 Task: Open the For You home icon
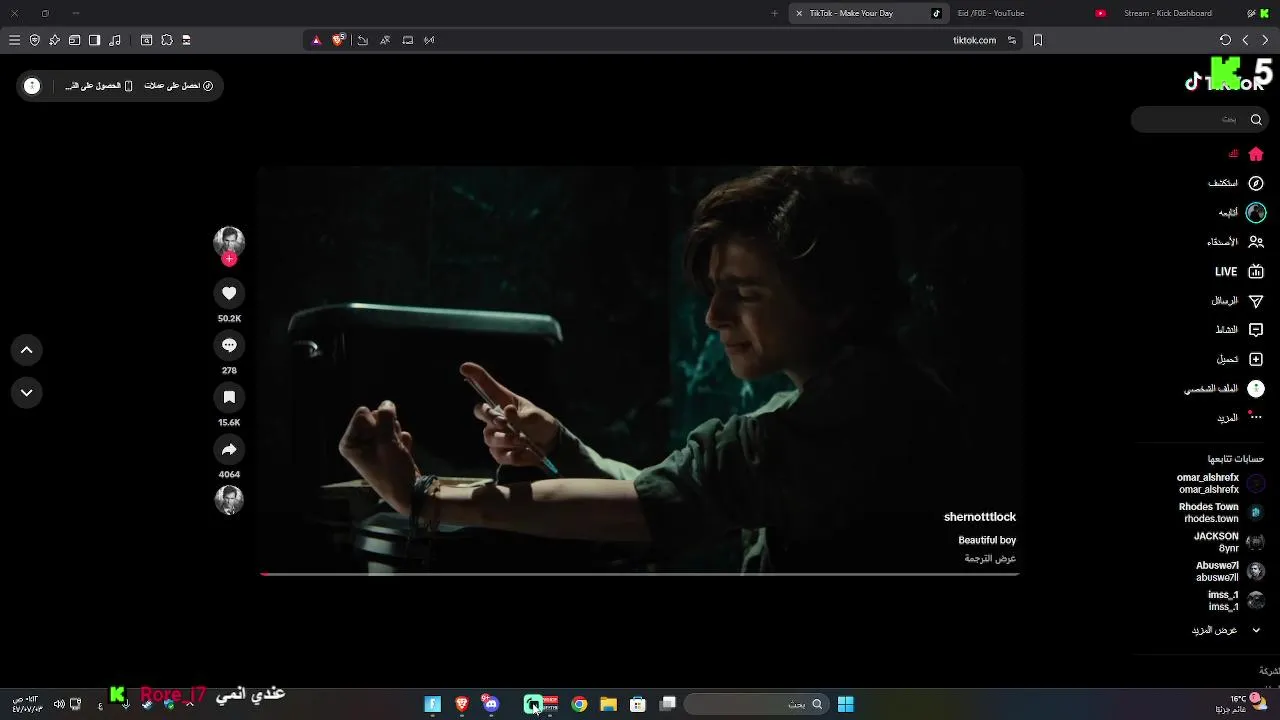point(1256,154)
